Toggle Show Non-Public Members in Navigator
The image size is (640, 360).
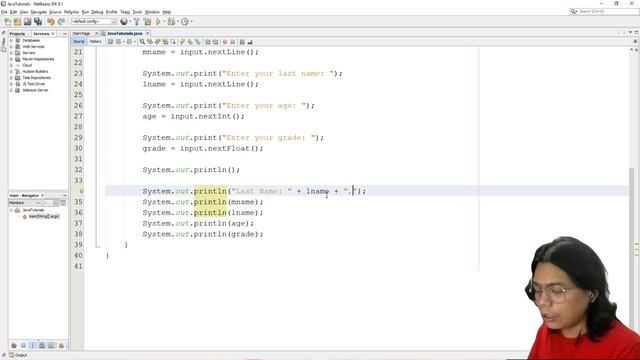click(42, 346)
